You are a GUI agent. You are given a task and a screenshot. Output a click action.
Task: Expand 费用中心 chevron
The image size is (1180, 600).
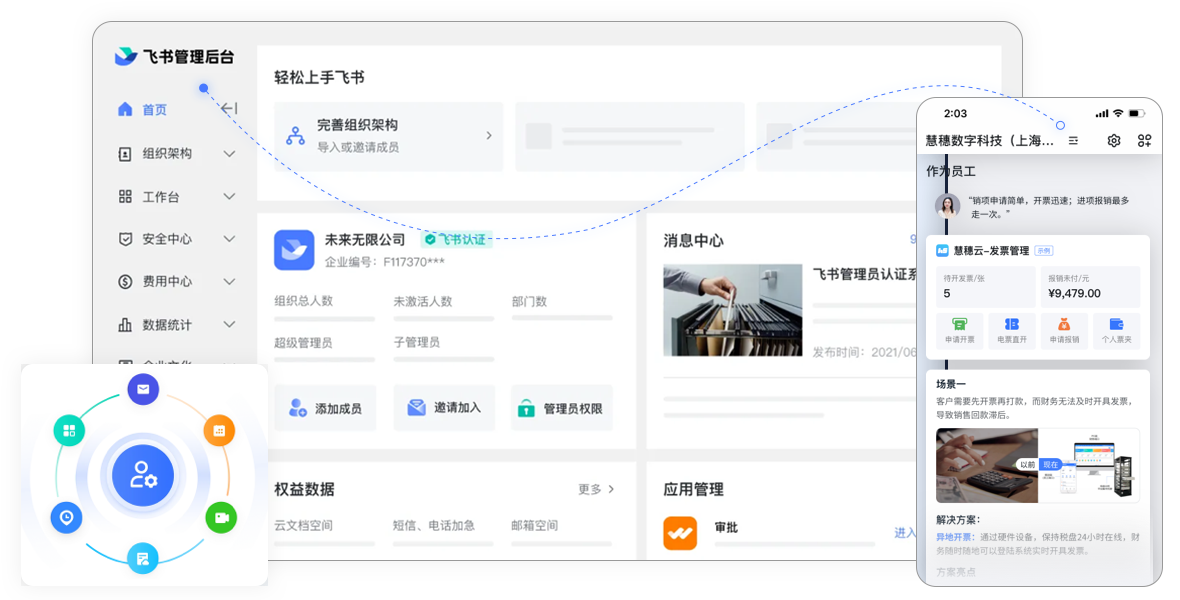pyautogui.click(x=229, y=282)
